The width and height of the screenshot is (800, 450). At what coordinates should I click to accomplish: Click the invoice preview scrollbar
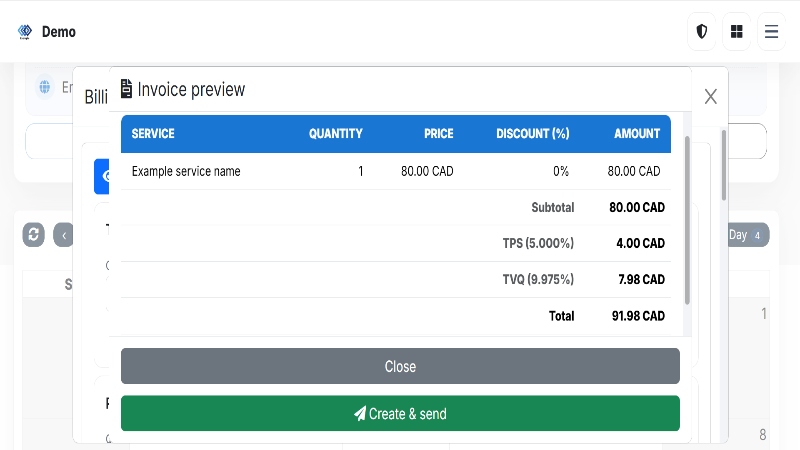(x=687, y=220)
